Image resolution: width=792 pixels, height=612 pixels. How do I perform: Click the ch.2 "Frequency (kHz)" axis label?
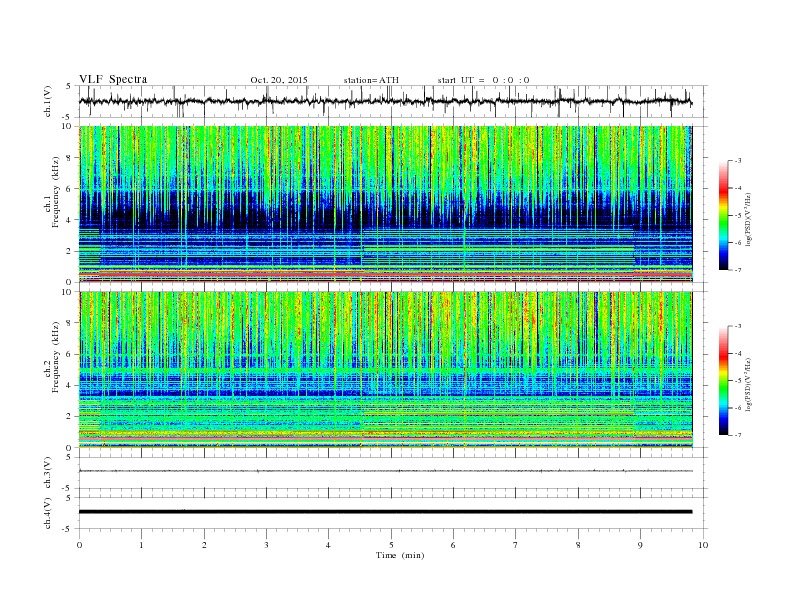(56, 358)
